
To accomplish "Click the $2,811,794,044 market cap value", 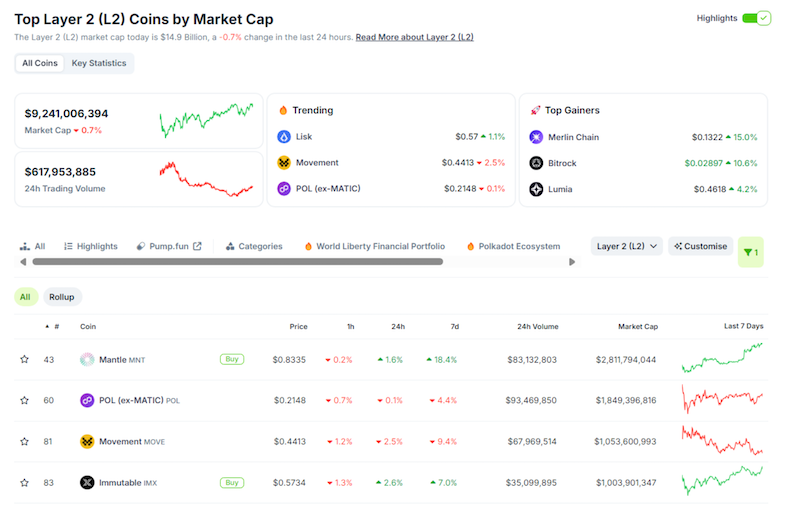I will (626, 360).
